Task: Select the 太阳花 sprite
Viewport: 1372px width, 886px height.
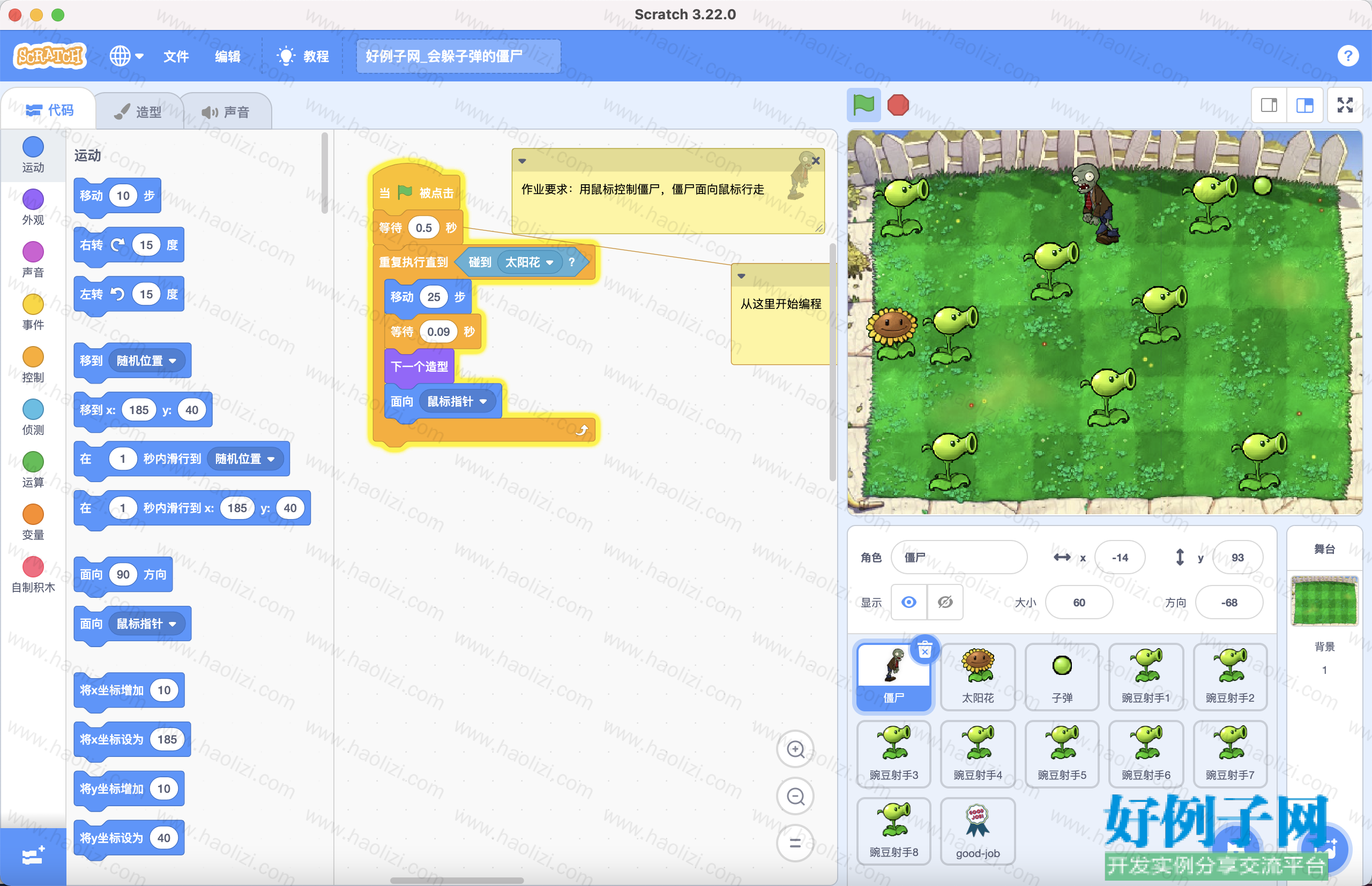Action: (978, 677)
